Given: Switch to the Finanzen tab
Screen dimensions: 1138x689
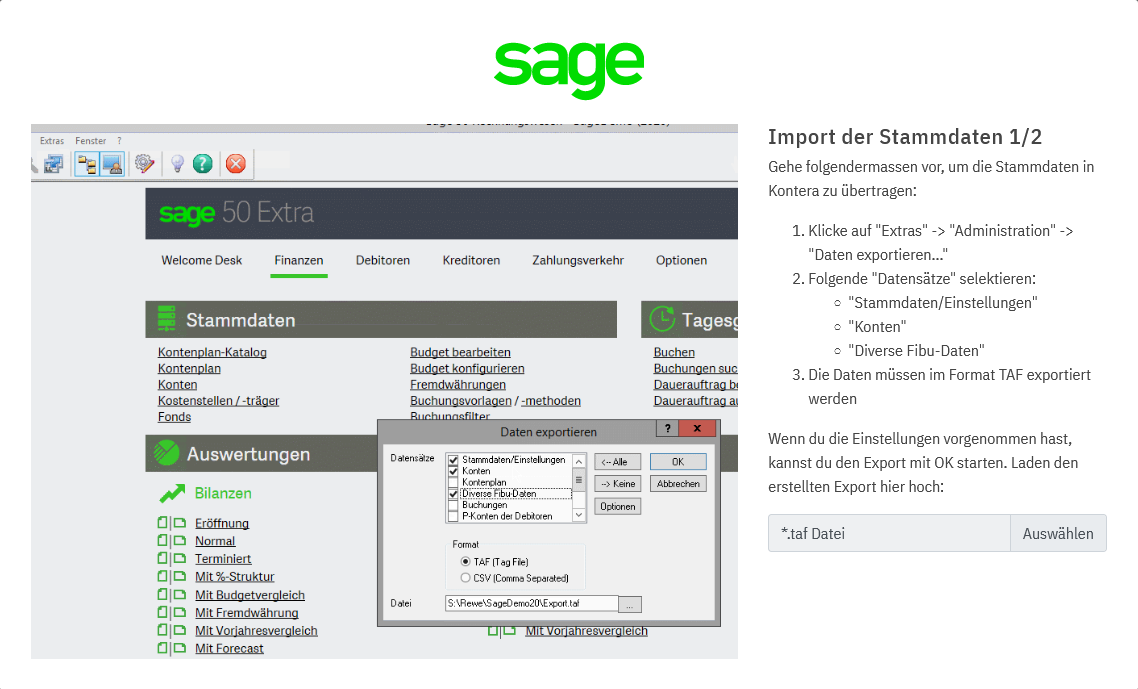Looking at the screenshot, I should pos(299,260).
